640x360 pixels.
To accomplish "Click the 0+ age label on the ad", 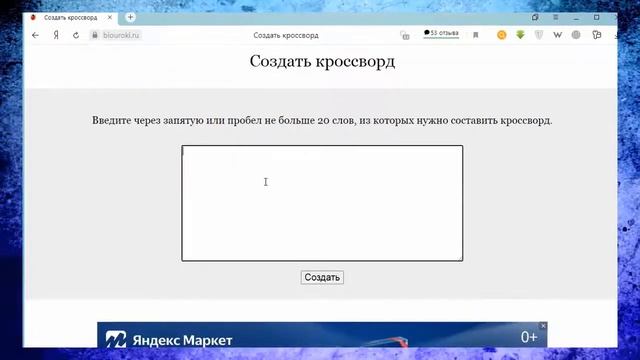I will pyautogui.click(x=529, y=337).
